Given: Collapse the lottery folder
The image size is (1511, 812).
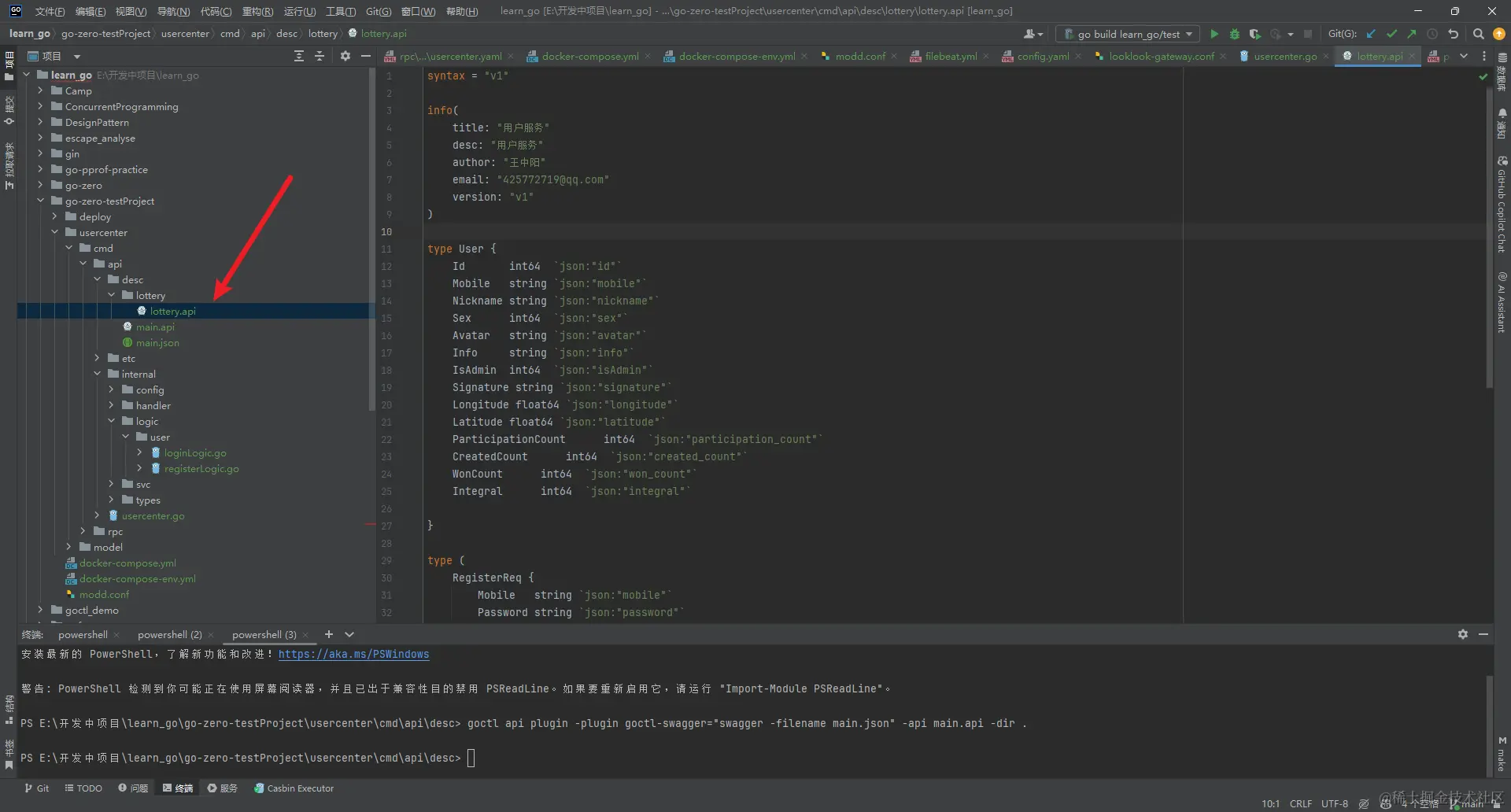Looking at the screenshot, I should (x=111, y=295).
